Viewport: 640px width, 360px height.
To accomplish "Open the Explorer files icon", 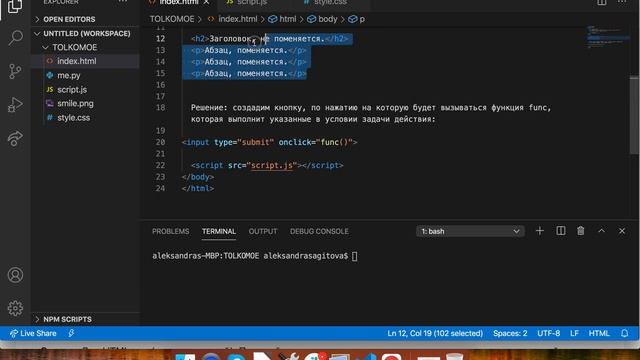I will pyautogui.click(x=16, y=6).
